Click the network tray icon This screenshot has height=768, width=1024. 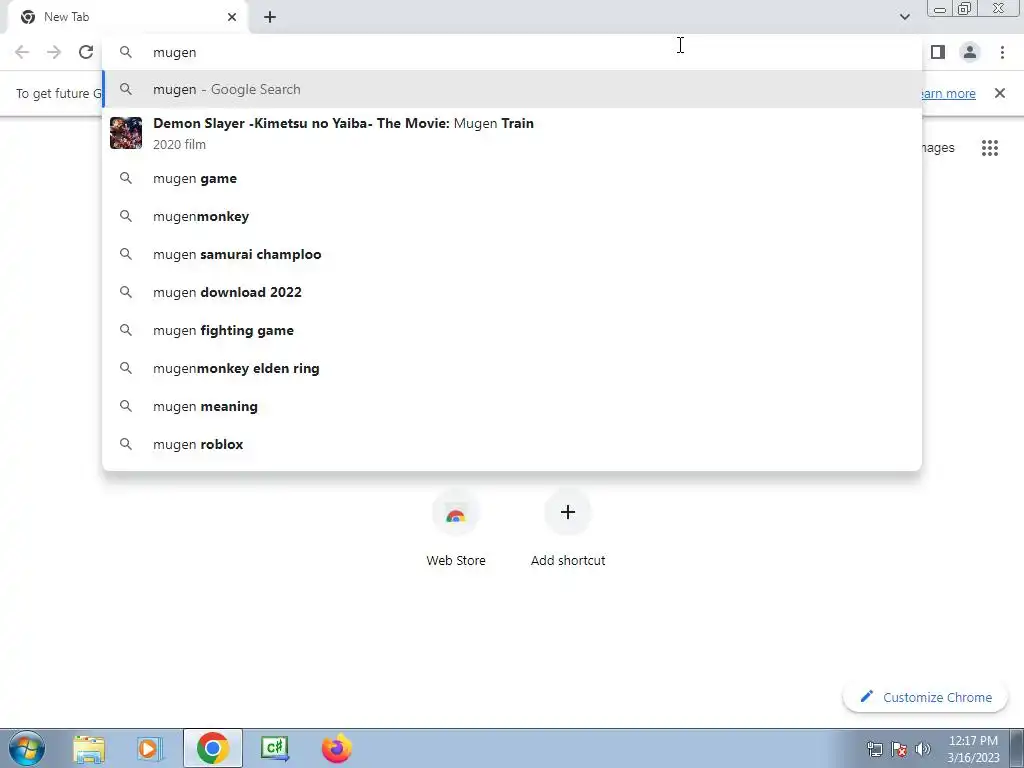coord(874,749)
